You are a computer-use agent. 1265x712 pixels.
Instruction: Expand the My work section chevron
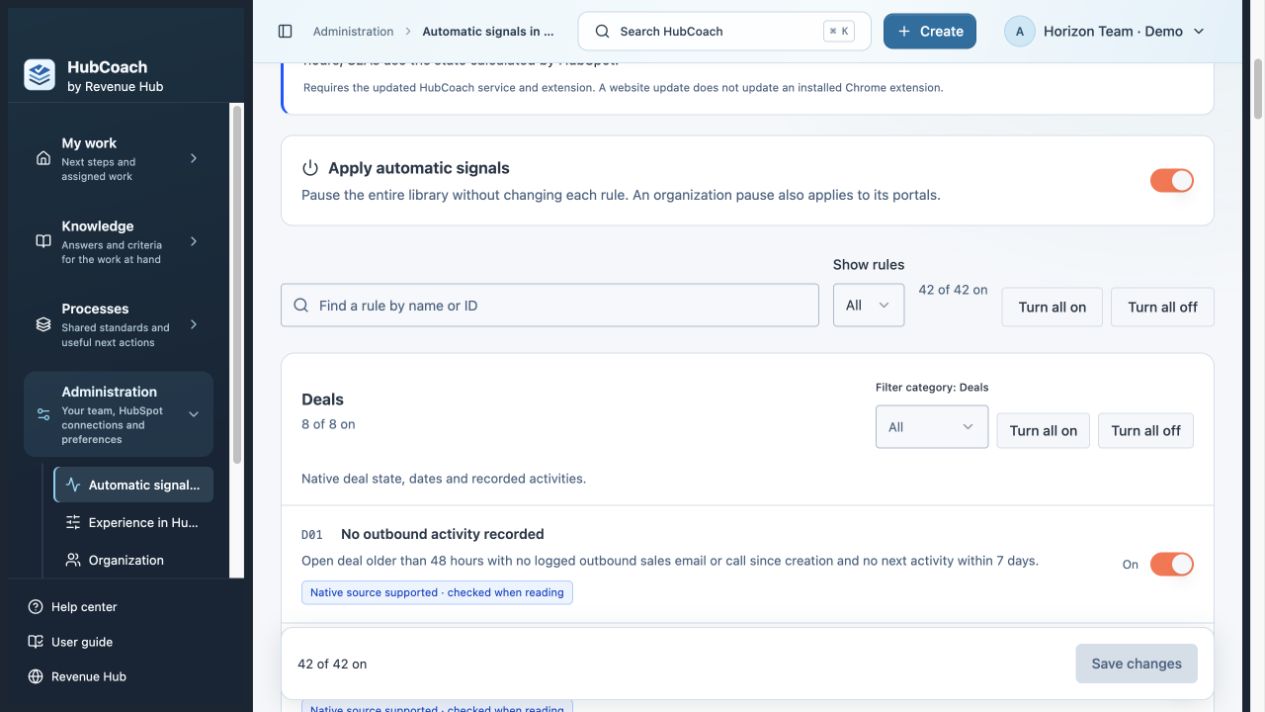coord(193,158)
